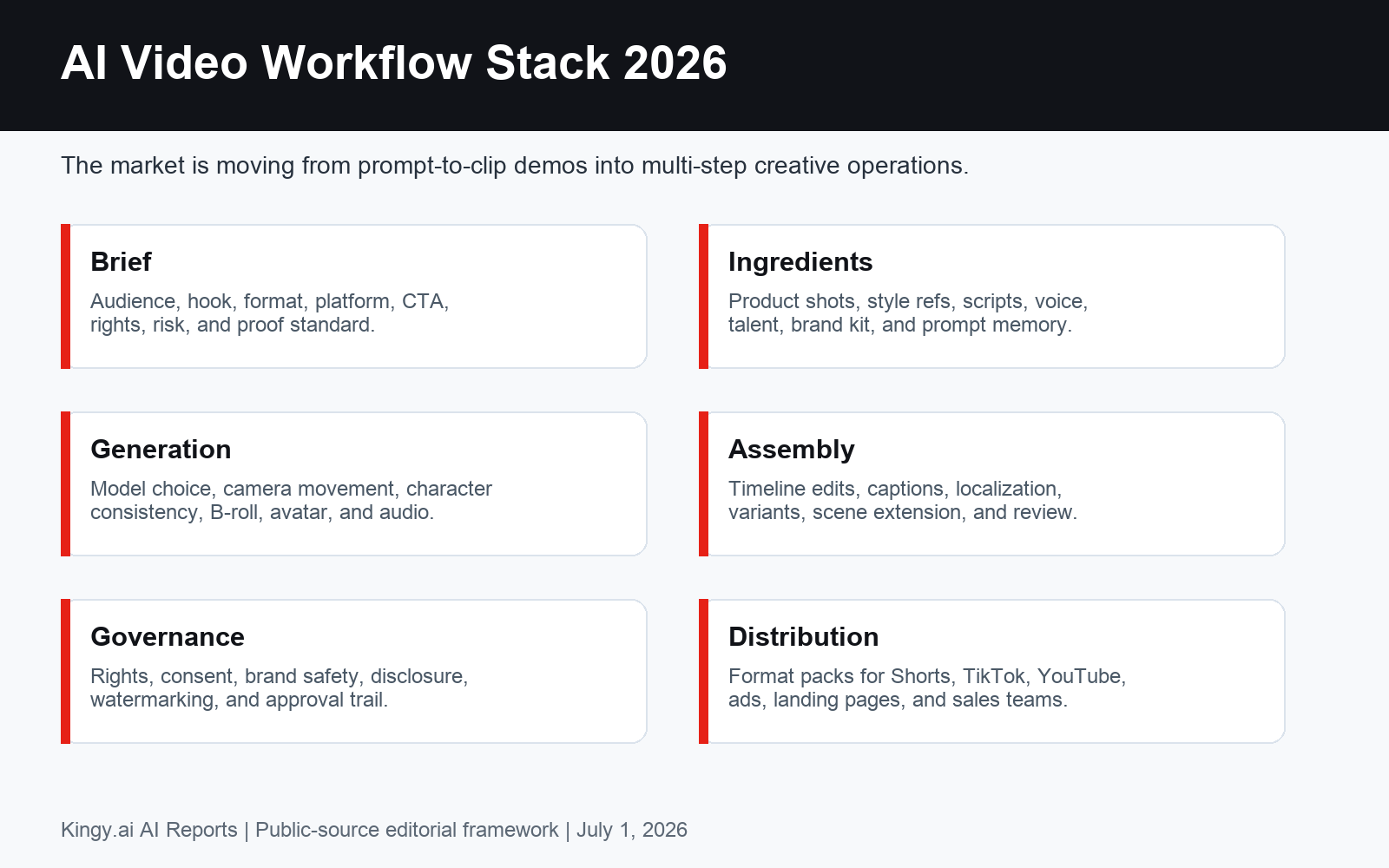Select 'variants, scene extension, and review.' line
Screen dimensions: 1389x868
pos(903,512)
